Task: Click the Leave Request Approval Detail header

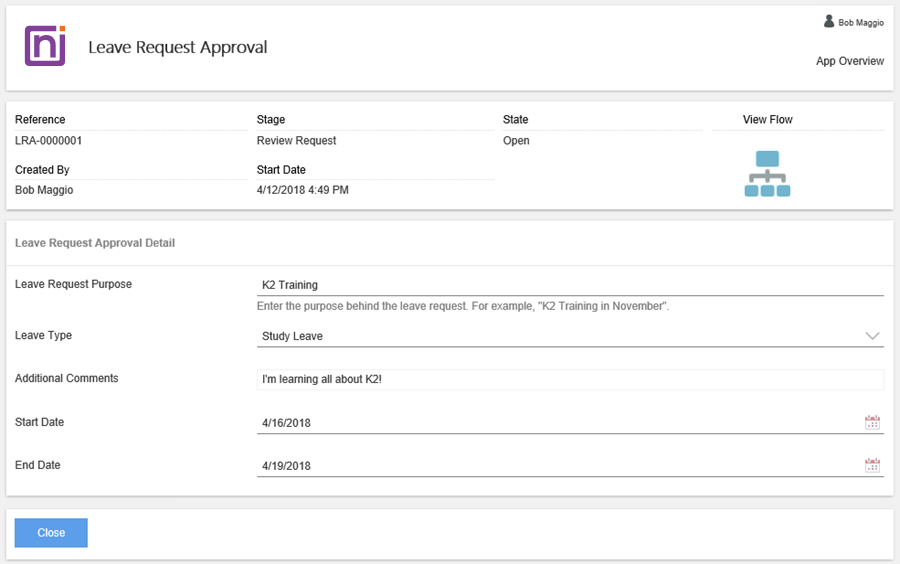Action: (95, 243)
